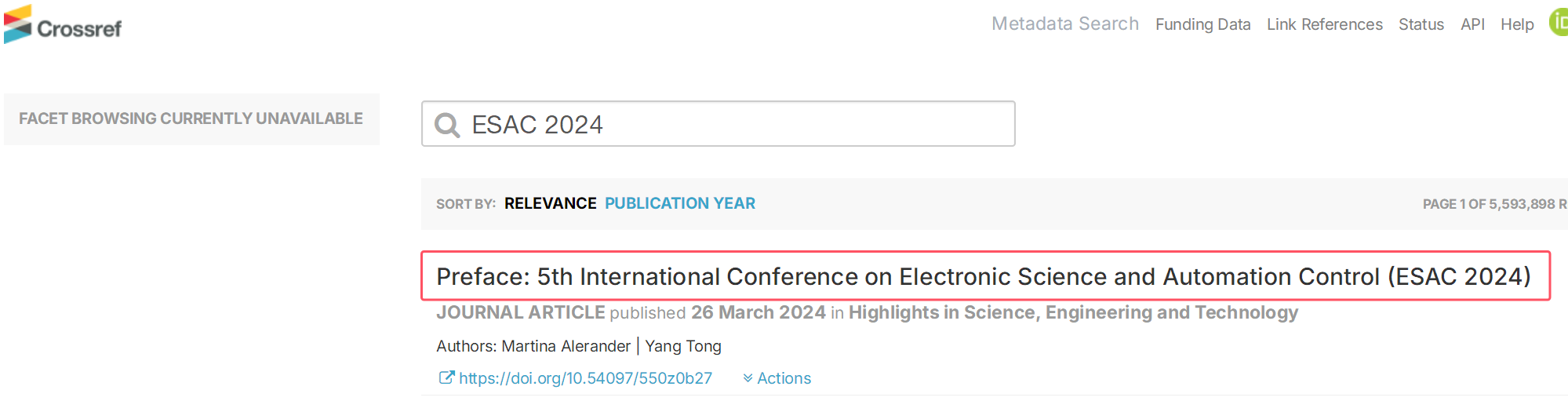Navigate to the API page
The width and height of the screenshot is (1568, 401).
[x=1472, y=24]
